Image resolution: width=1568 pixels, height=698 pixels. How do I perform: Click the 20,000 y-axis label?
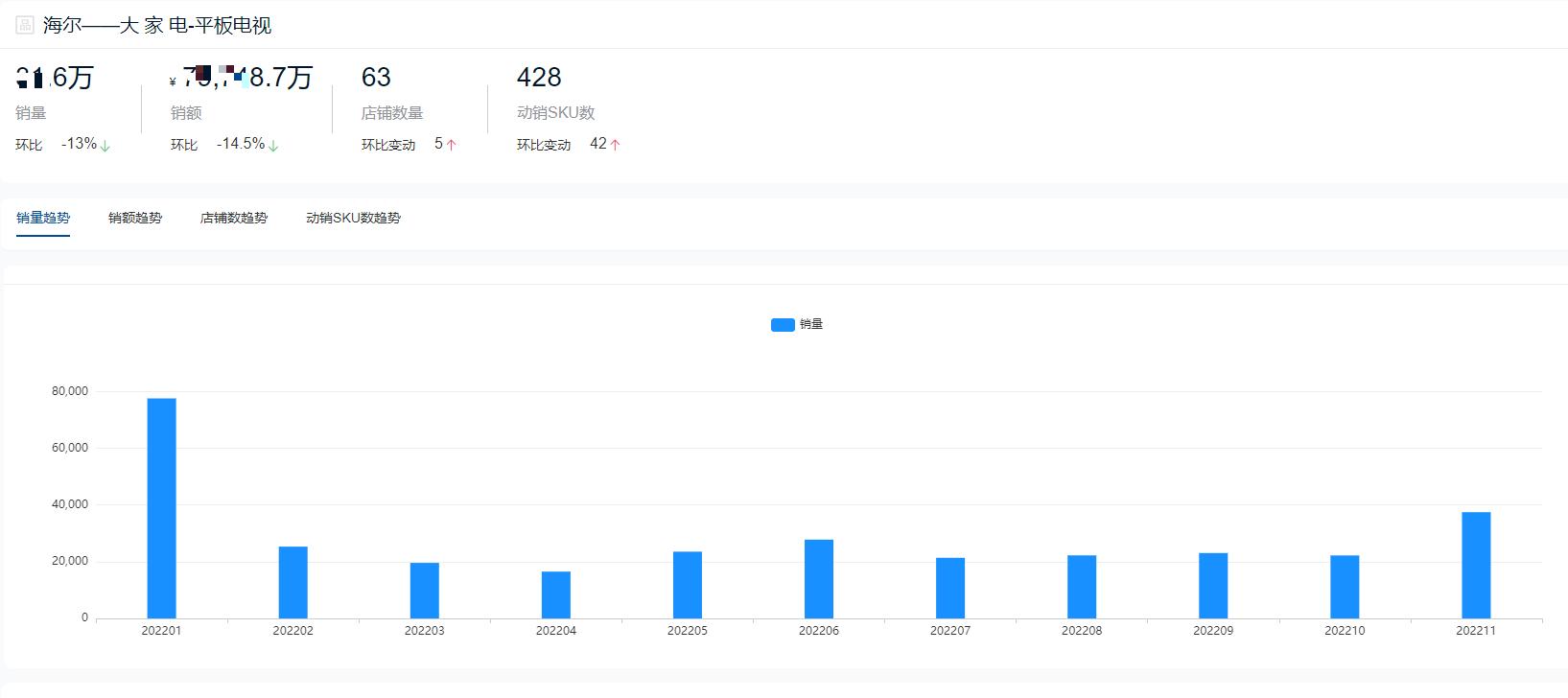point(70,561)
